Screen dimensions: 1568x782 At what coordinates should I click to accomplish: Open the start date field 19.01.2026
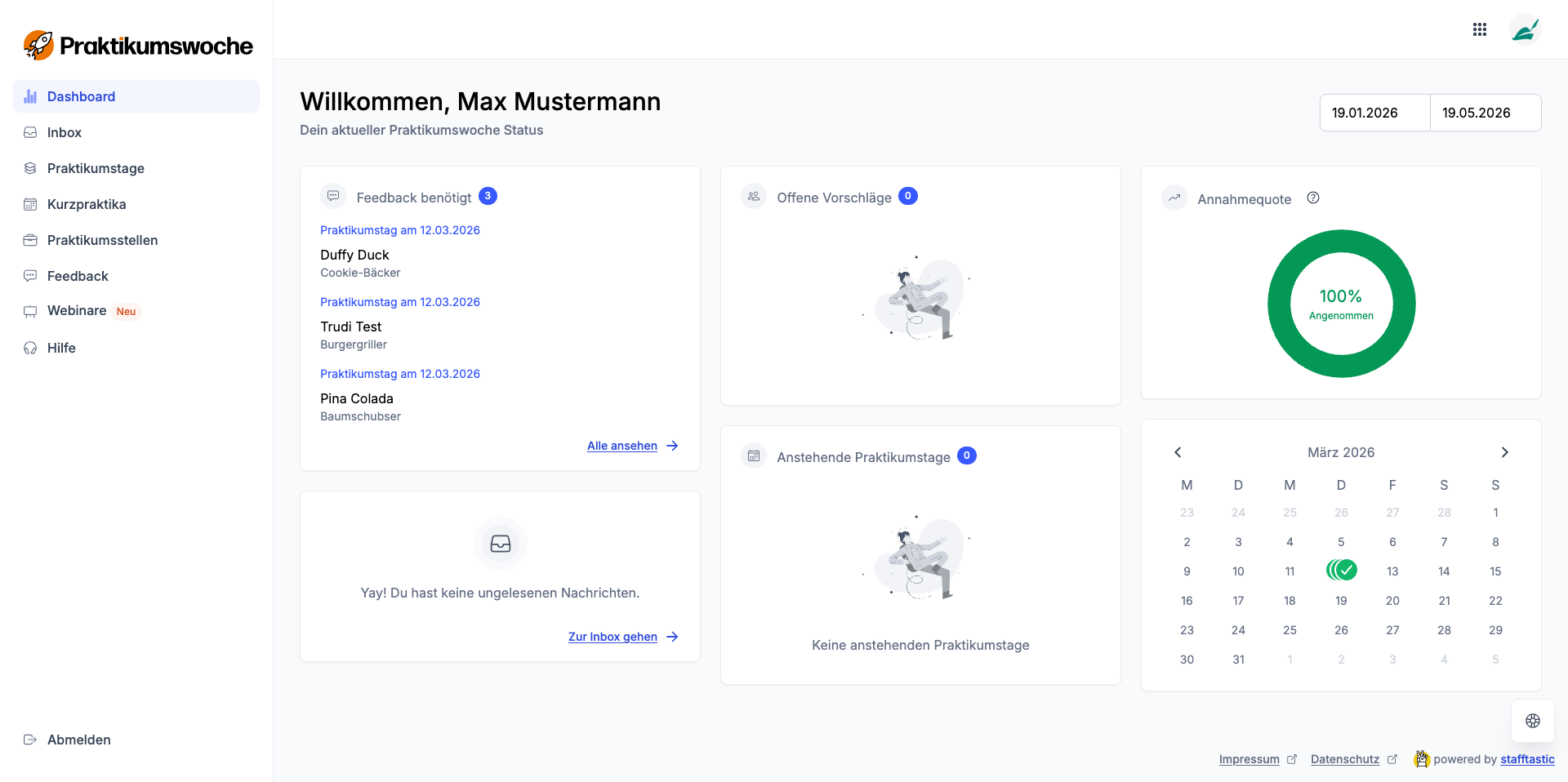point(1374,113)
